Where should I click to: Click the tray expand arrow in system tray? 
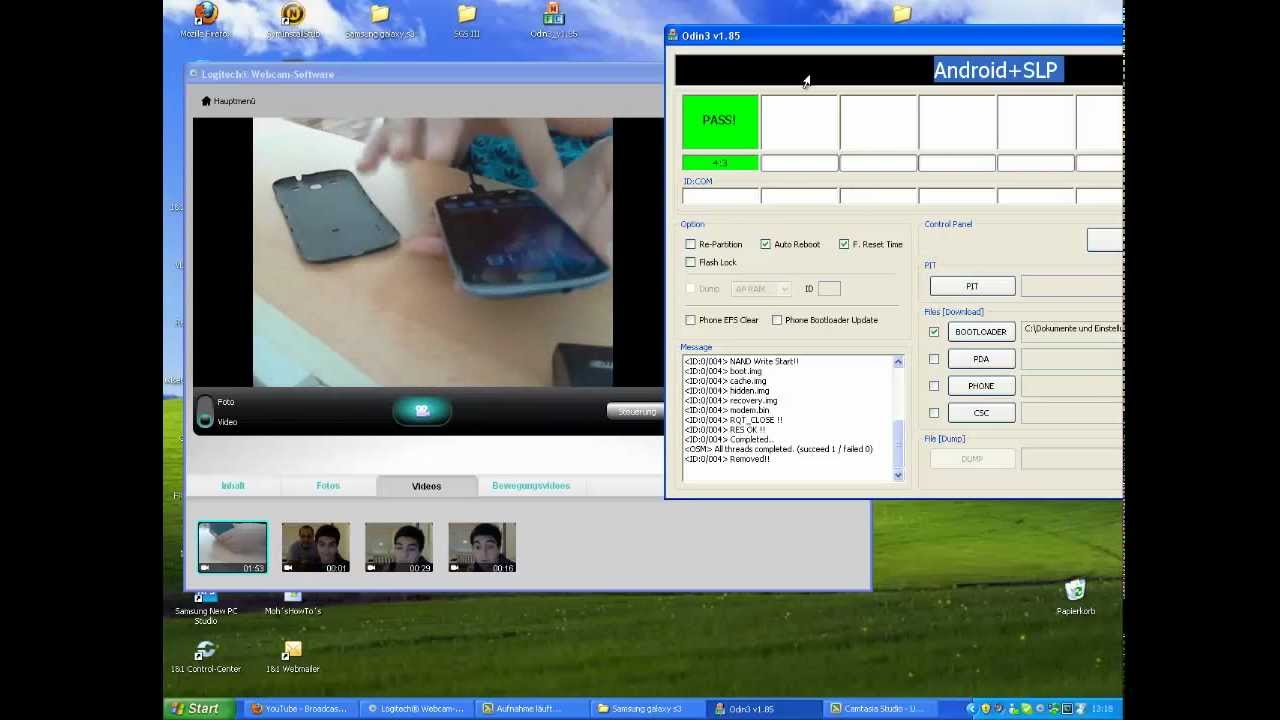(971, 709)
